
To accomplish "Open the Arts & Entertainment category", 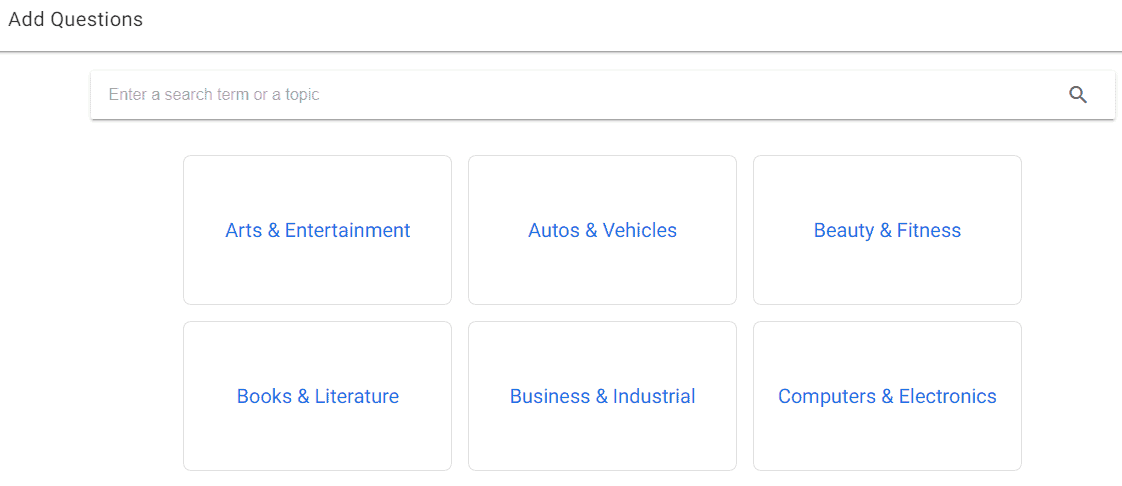I will tap(318, 230).
